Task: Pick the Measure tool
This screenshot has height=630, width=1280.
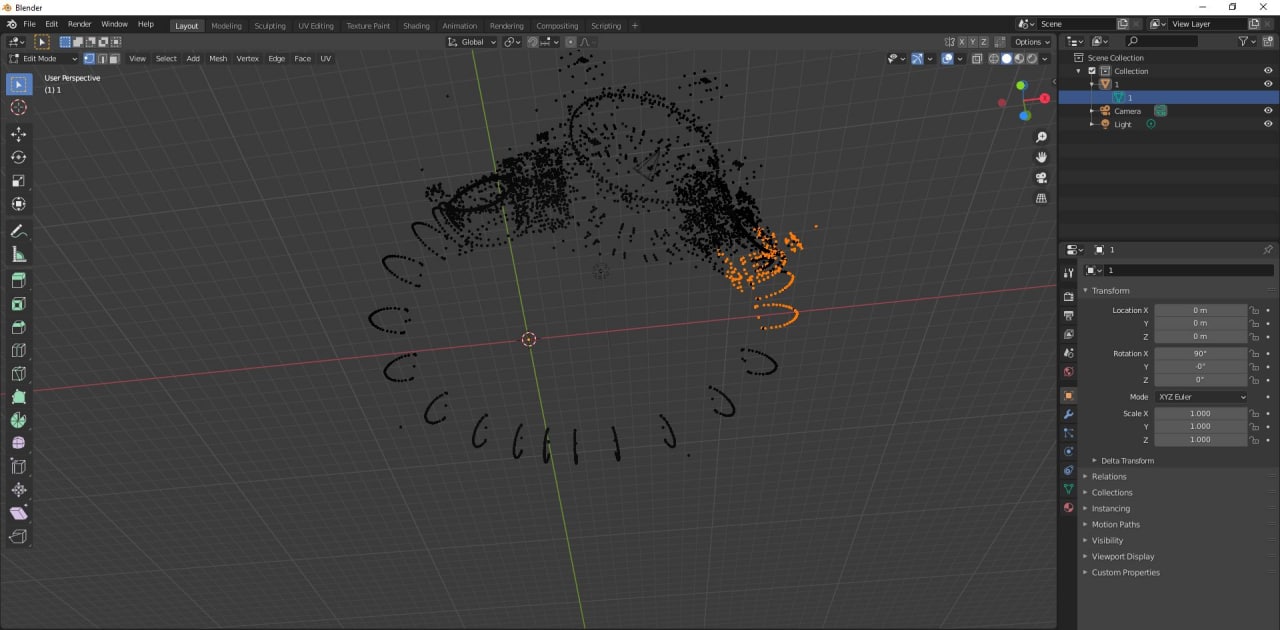Action: coord(18,254)
